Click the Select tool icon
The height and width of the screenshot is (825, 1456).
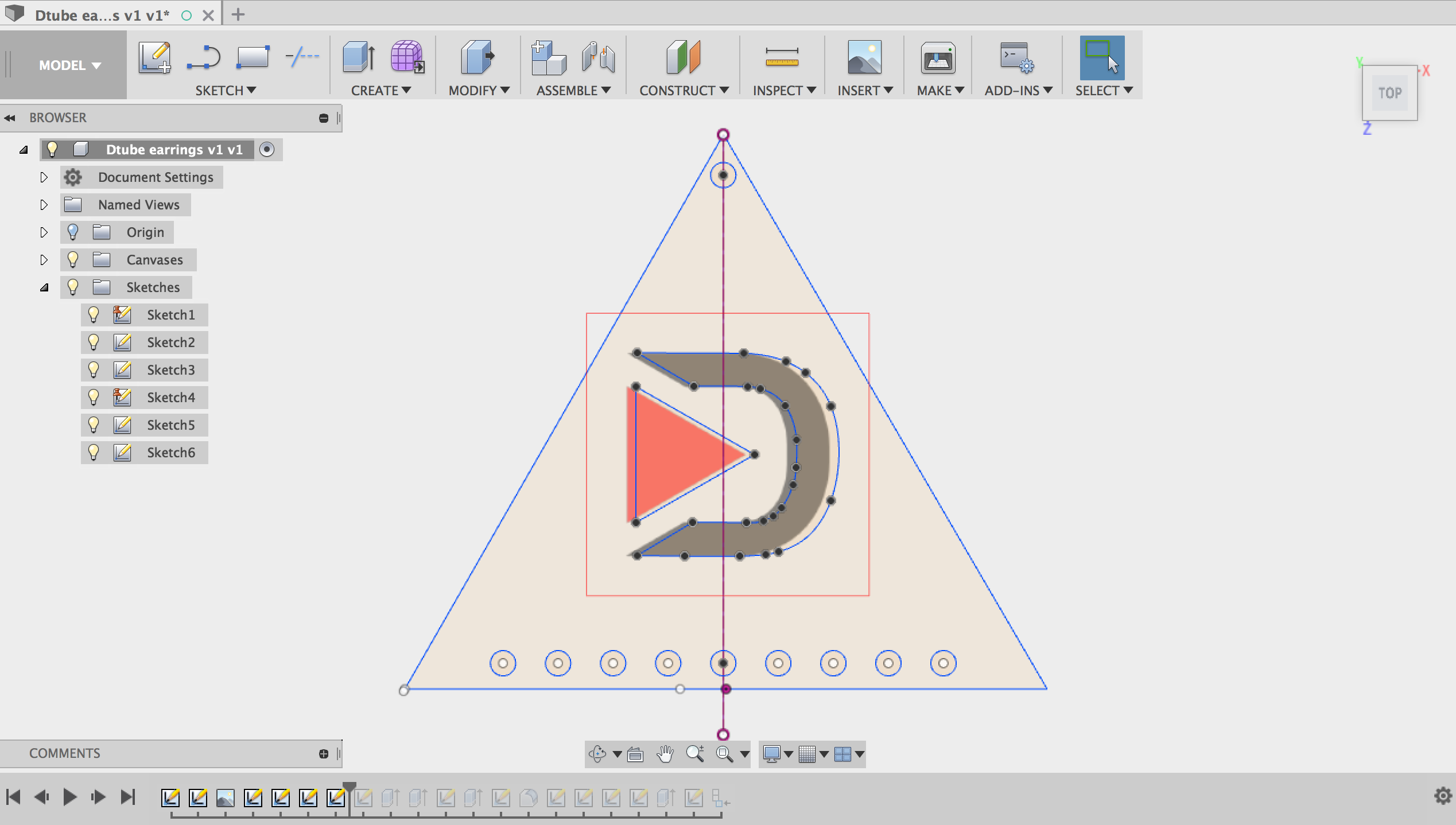click(1102, 57)
